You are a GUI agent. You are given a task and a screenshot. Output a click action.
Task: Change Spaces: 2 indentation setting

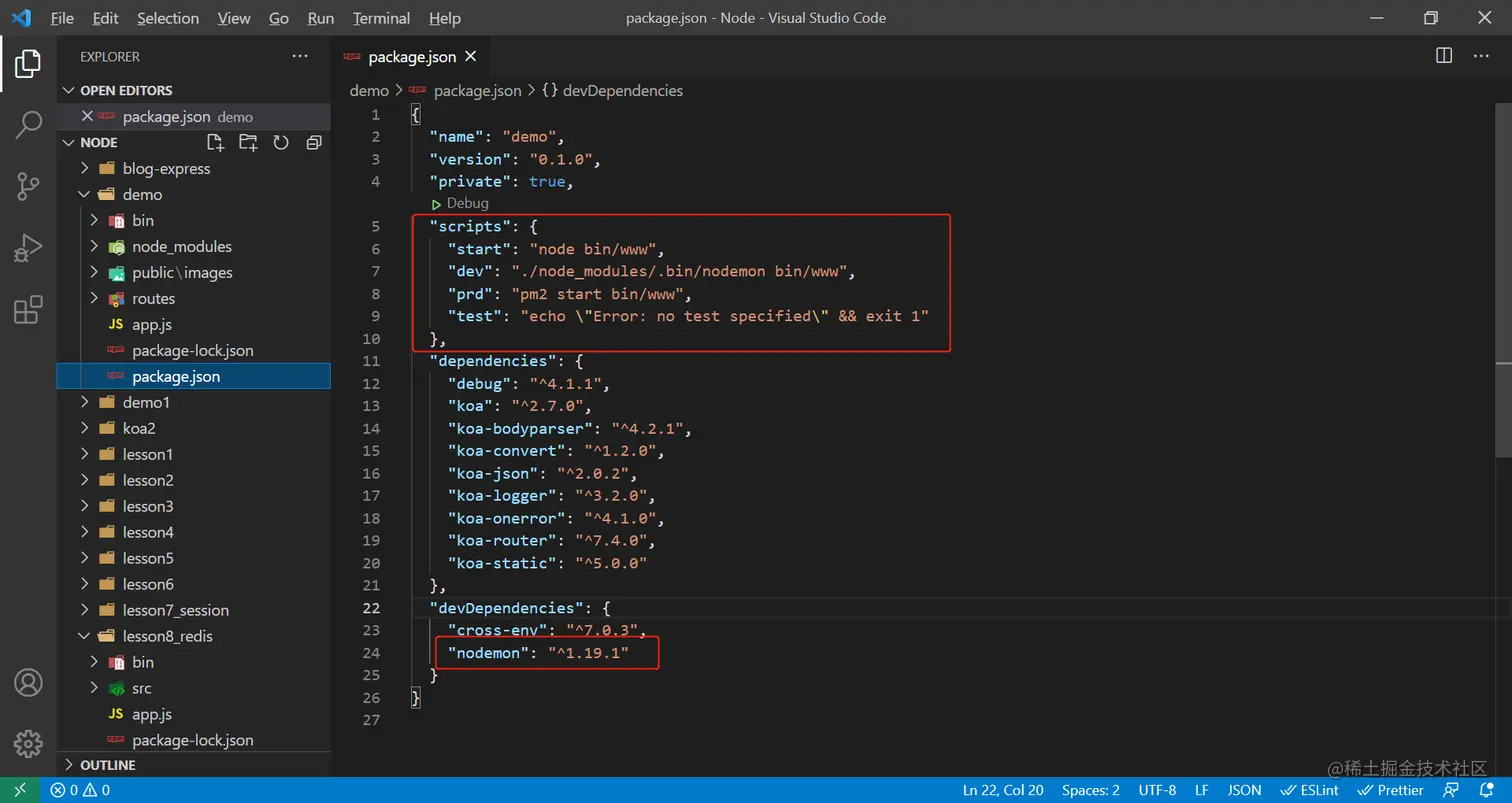tap(1091, 790)
